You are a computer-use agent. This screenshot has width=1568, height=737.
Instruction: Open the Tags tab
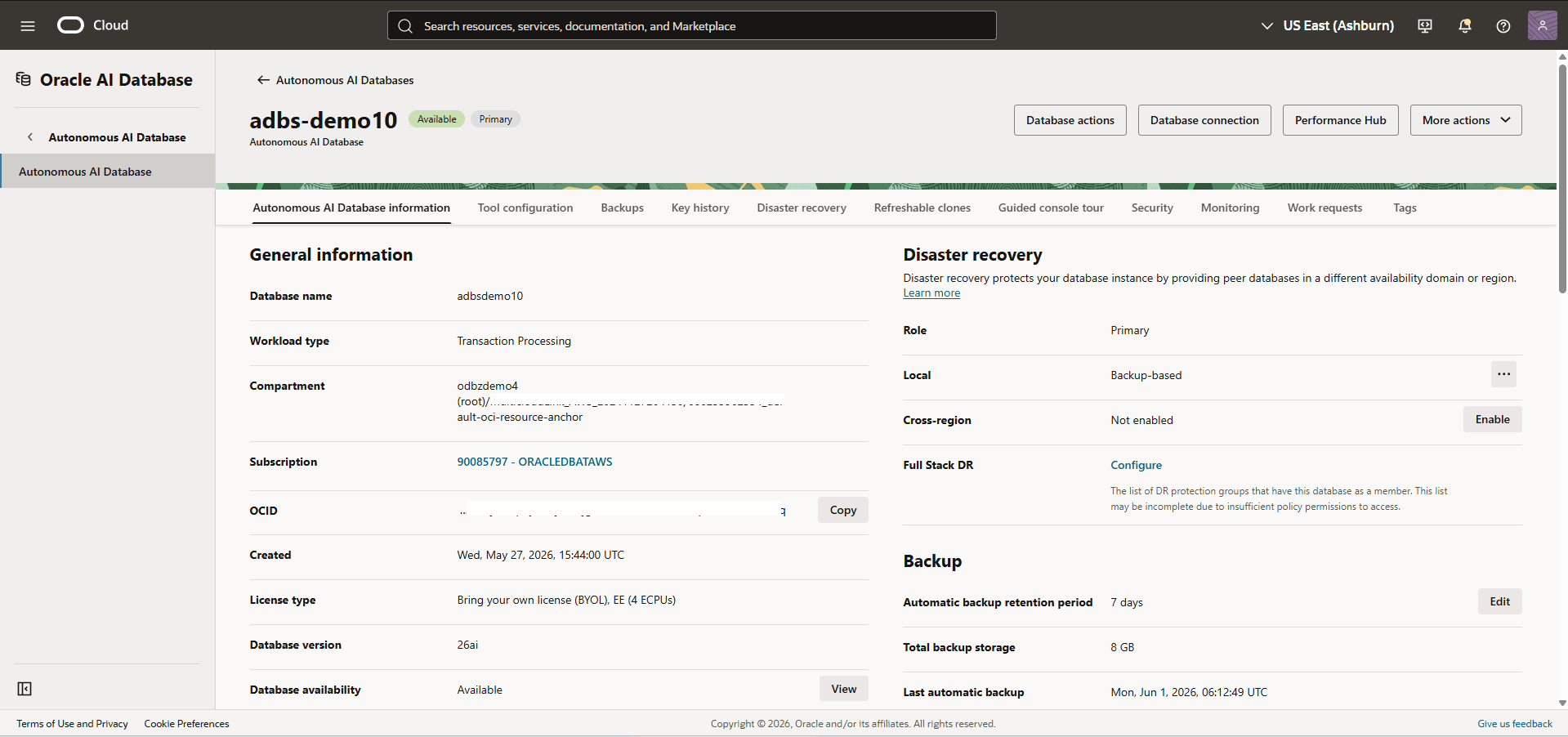1405,208
